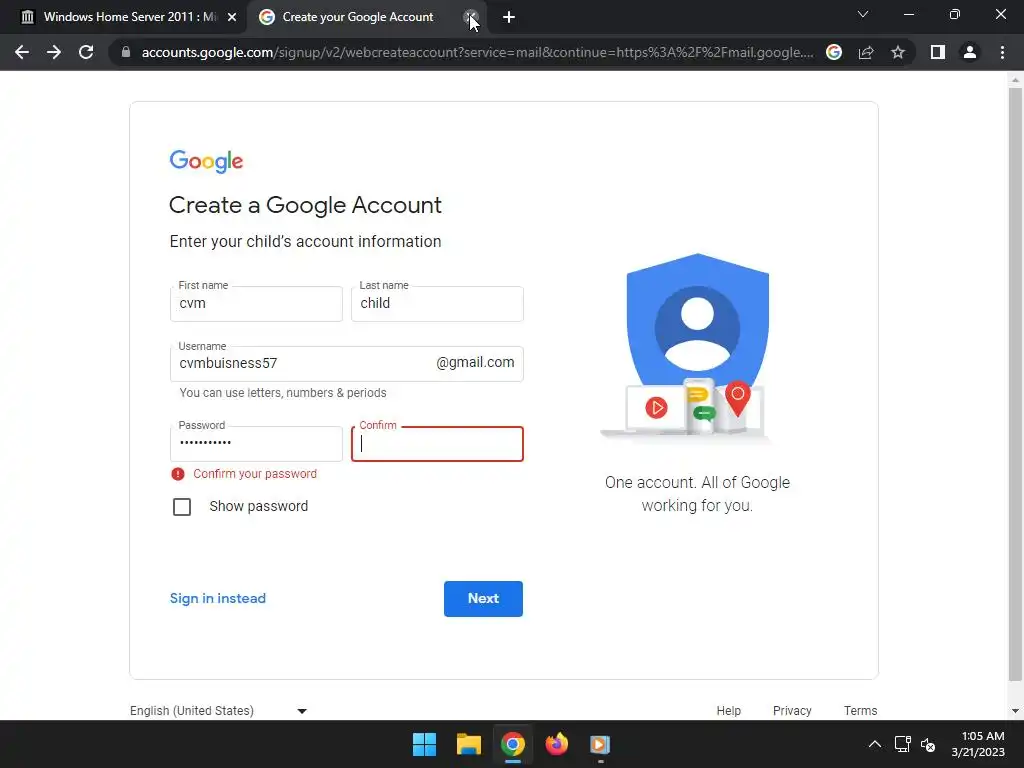Image resolution: width=1024 pixels, height=768 pixels.
Task: Click the scrollbar down arrow
Action: point(1015,711)
